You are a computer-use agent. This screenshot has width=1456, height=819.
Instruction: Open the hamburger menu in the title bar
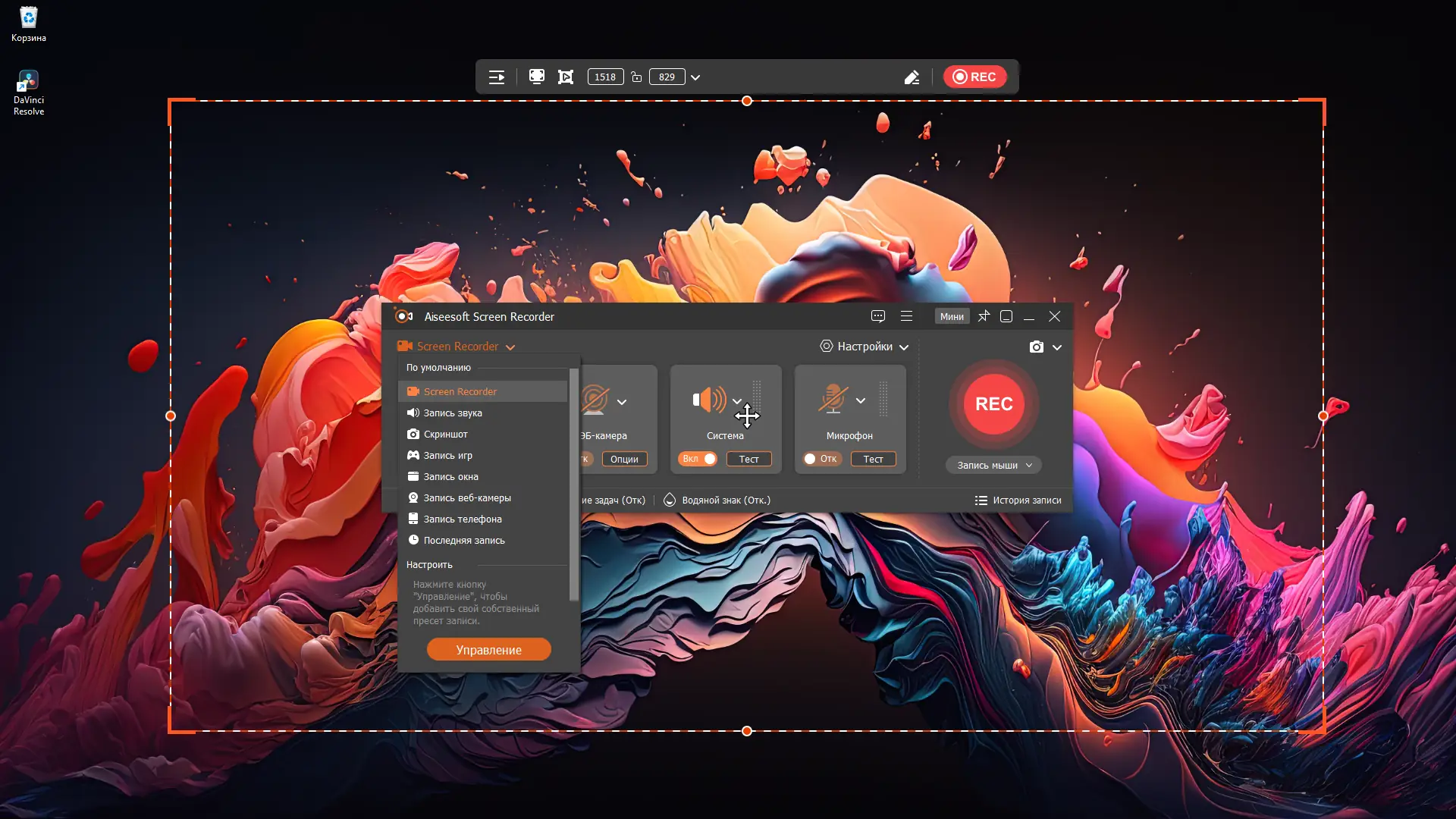point(906,316)
